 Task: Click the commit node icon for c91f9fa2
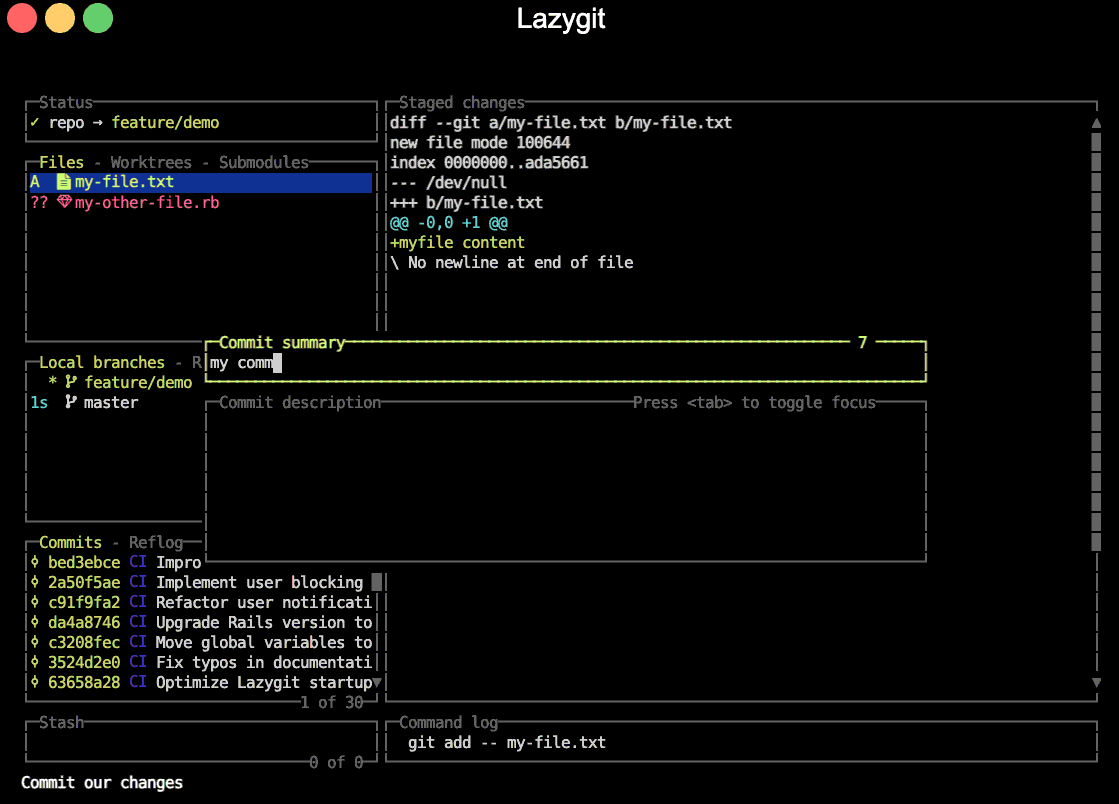tap(35, 602)
